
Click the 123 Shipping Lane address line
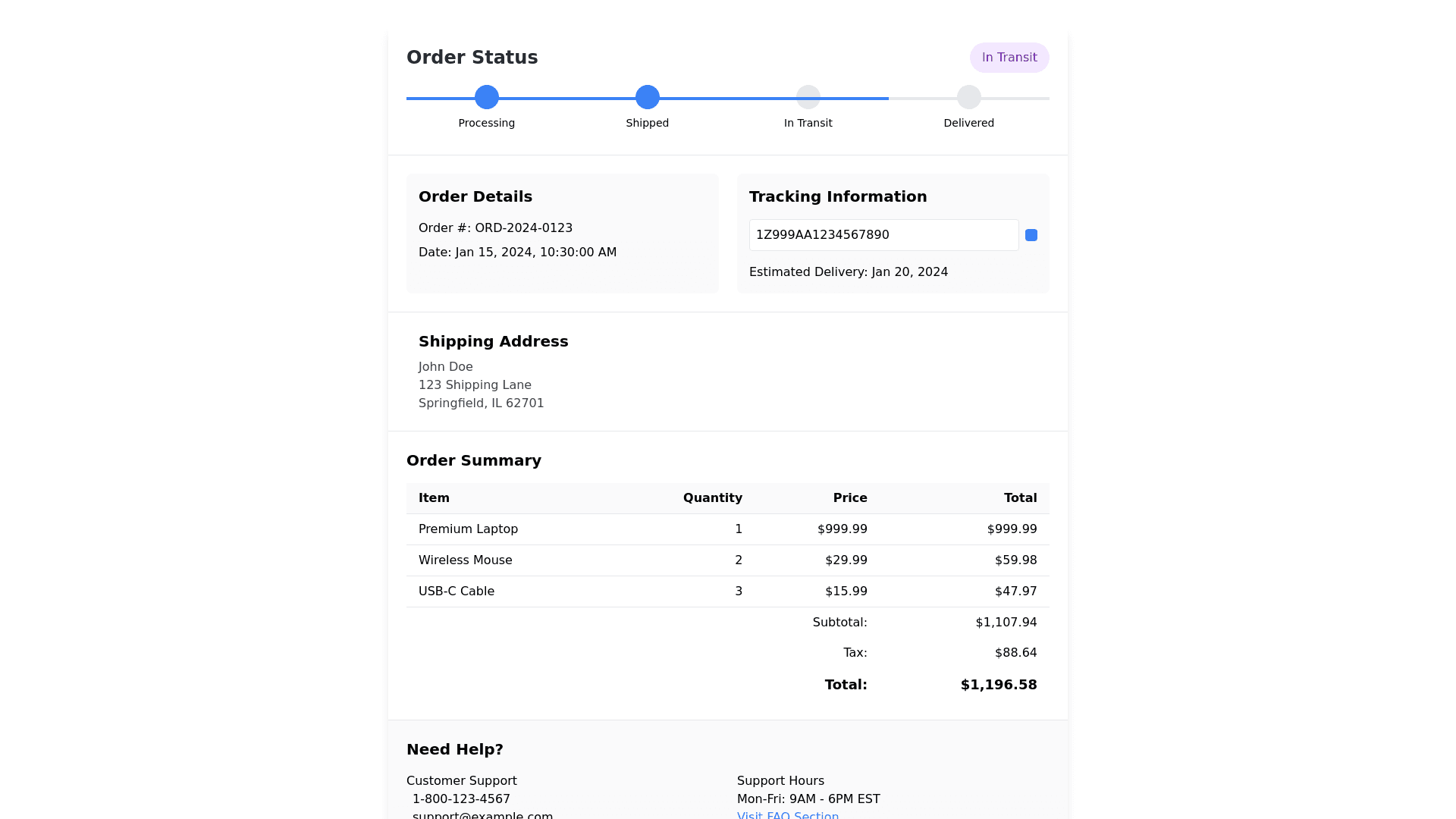click(475, 385)
